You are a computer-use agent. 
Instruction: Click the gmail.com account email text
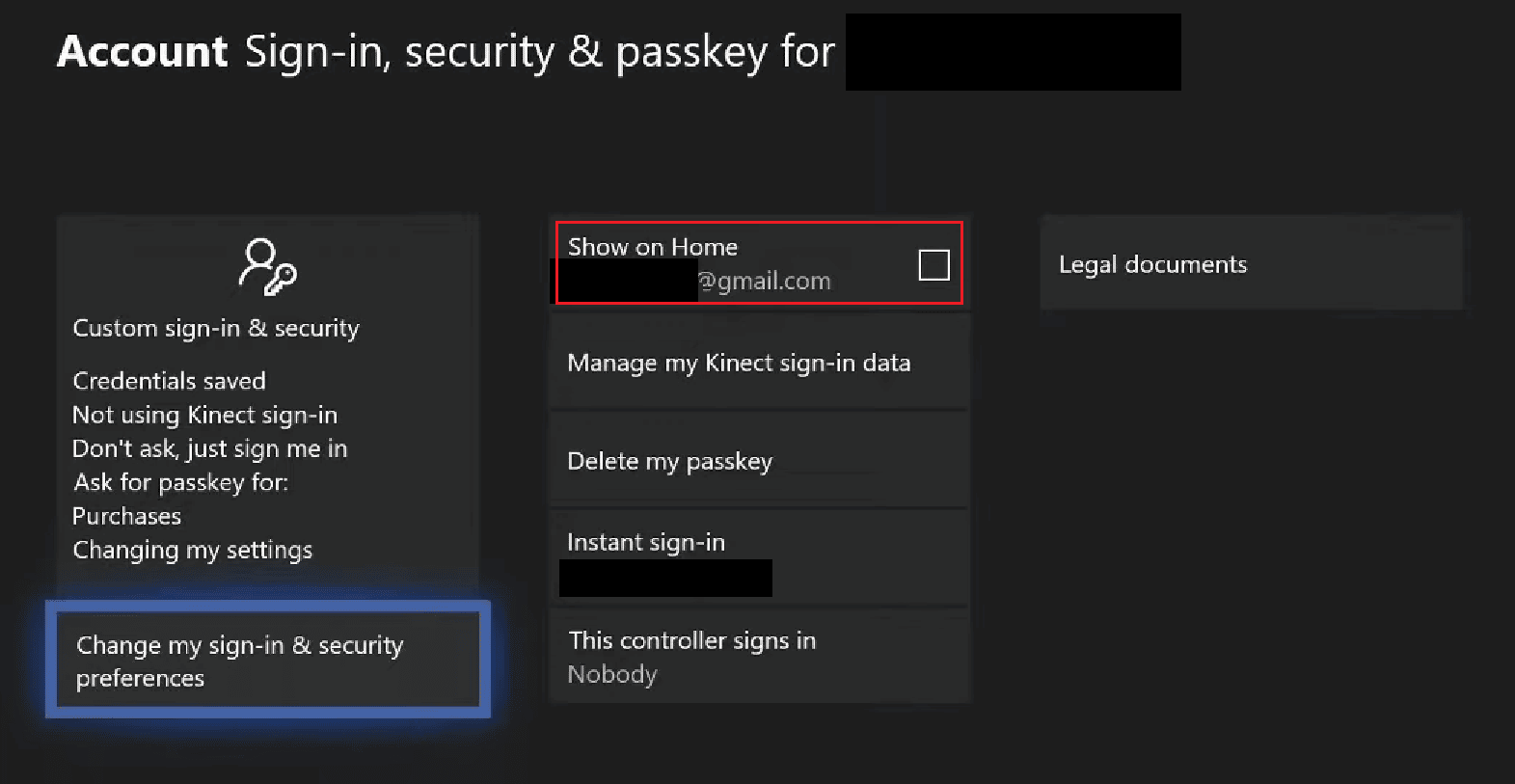(x=765, y=282)
